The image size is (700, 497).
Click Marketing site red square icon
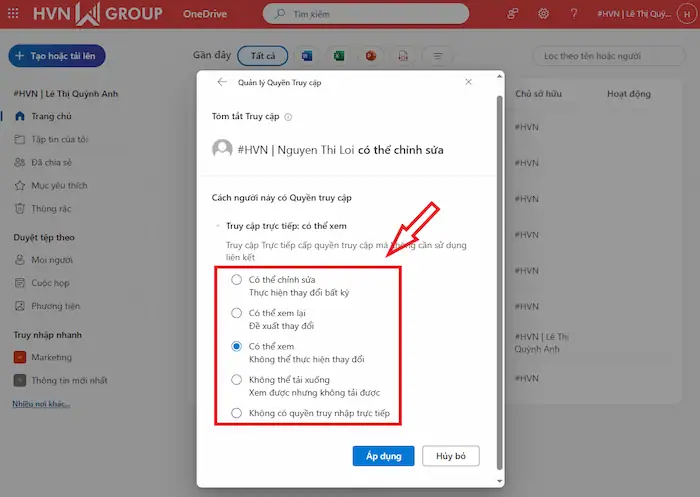pos(20,357)
